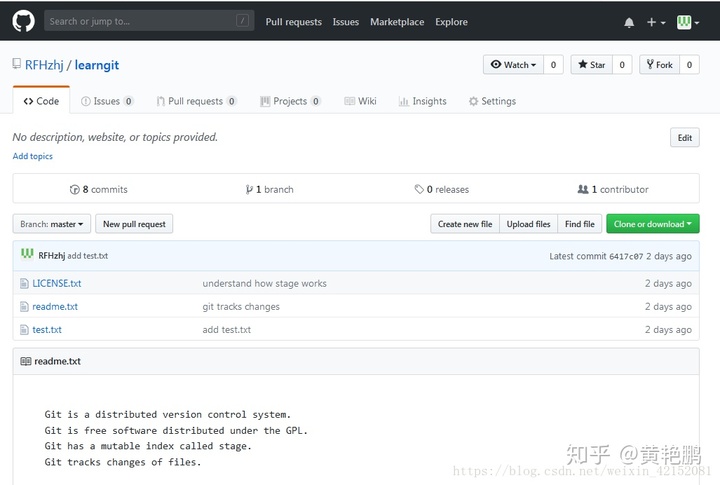Switch to the Code tab
720x485 pixels.
[x=41, y=101]
